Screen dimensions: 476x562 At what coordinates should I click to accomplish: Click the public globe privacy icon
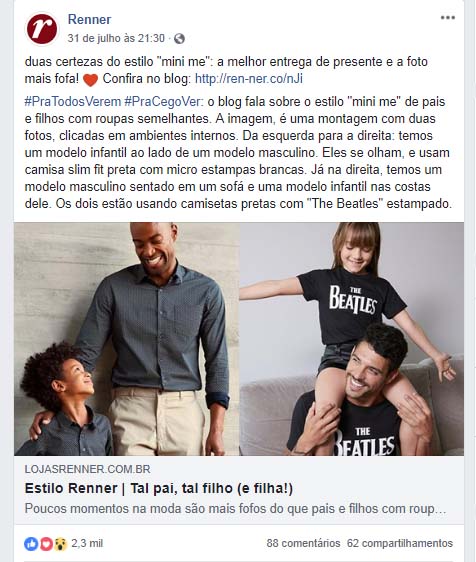tap(179, 38)
